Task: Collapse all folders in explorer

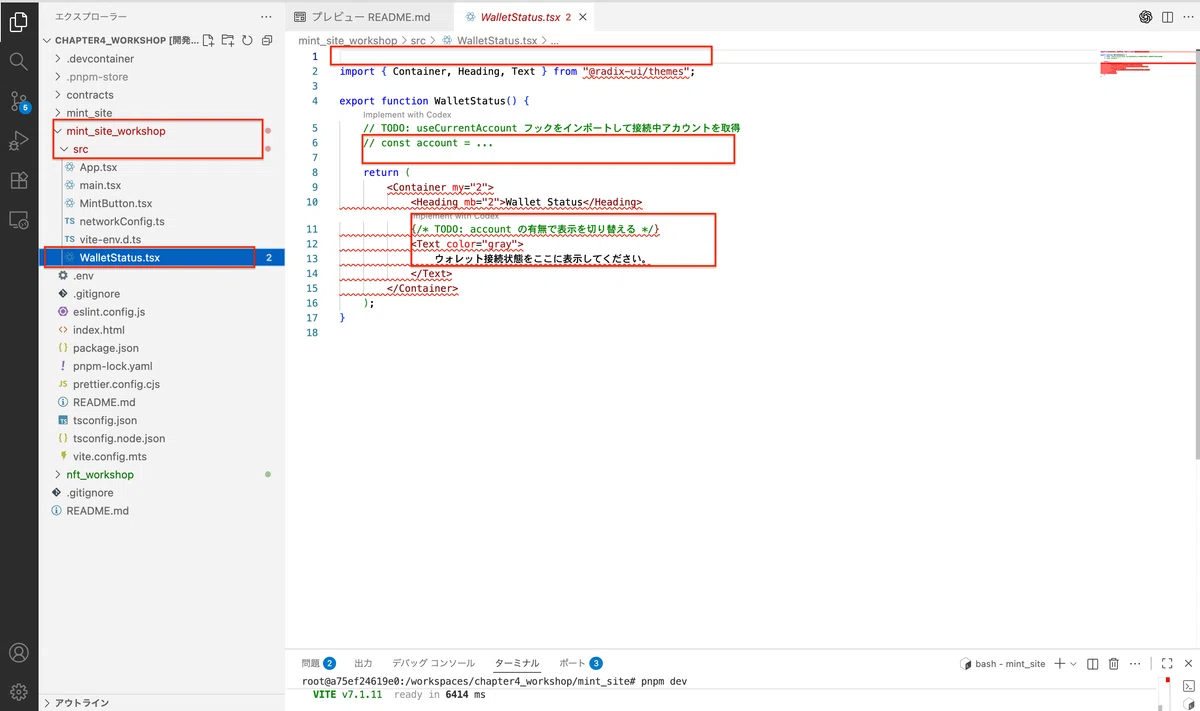Action: pyautogui.click(x=267, y=41)
